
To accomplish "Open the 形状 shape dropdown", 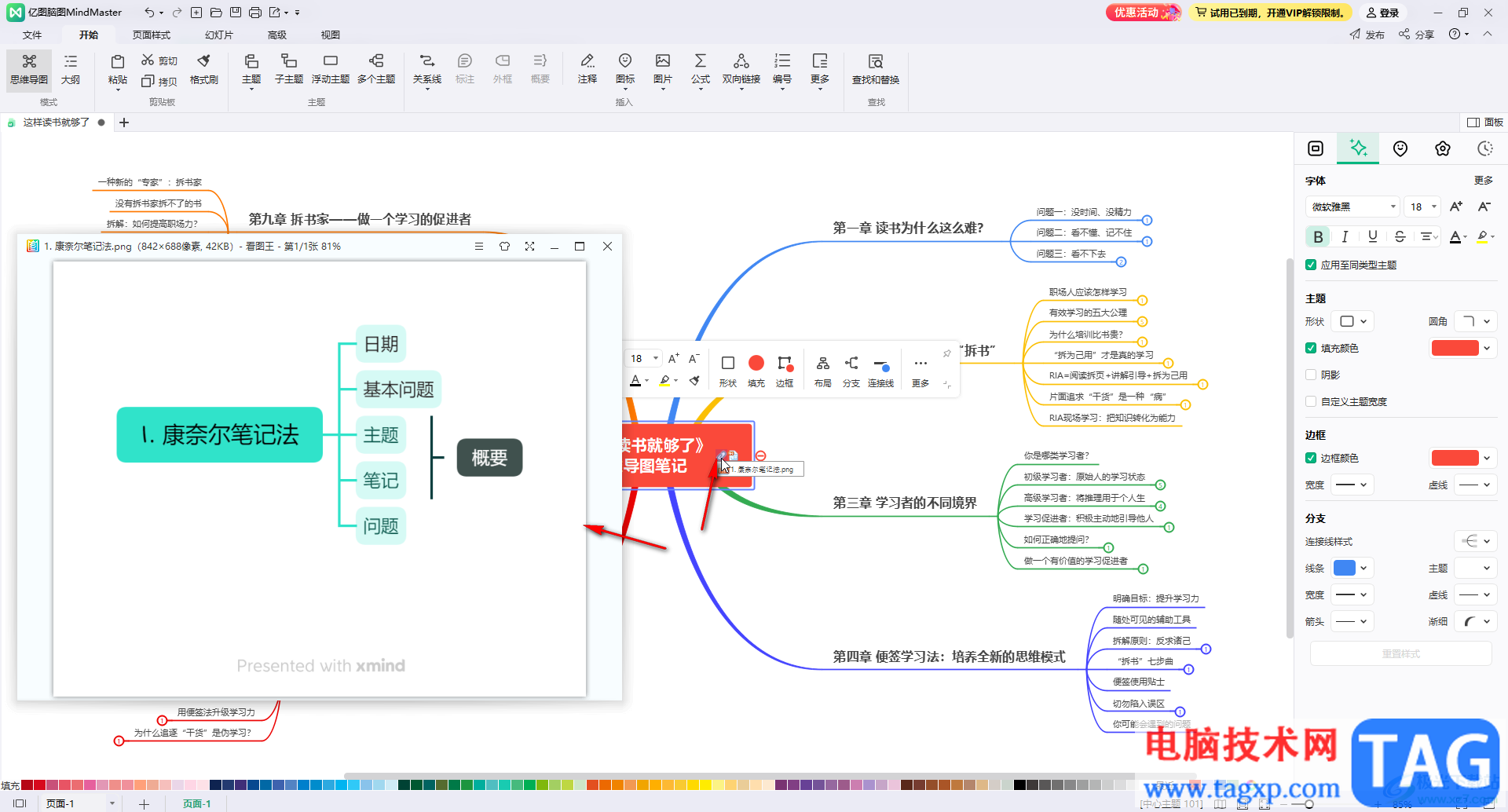I will 1353,321.
